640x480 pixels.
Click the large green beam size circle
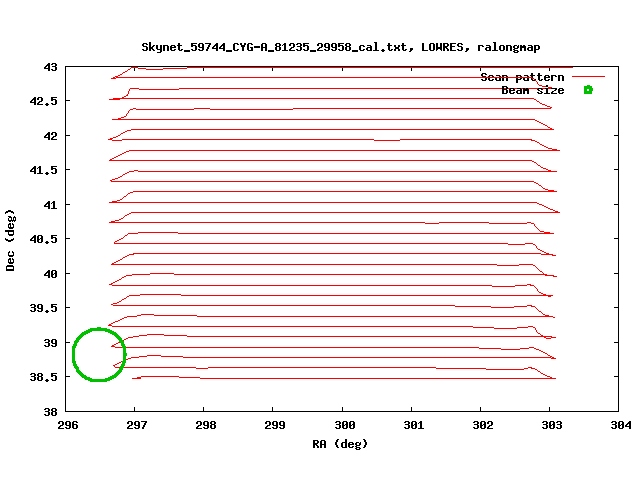(x=99, y=354)
